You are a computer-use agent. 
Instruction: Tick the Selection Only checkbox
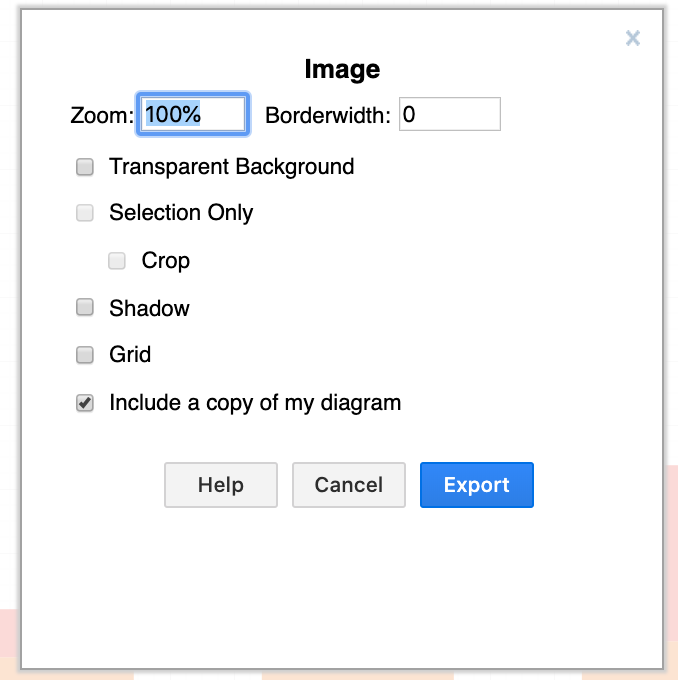85,213
